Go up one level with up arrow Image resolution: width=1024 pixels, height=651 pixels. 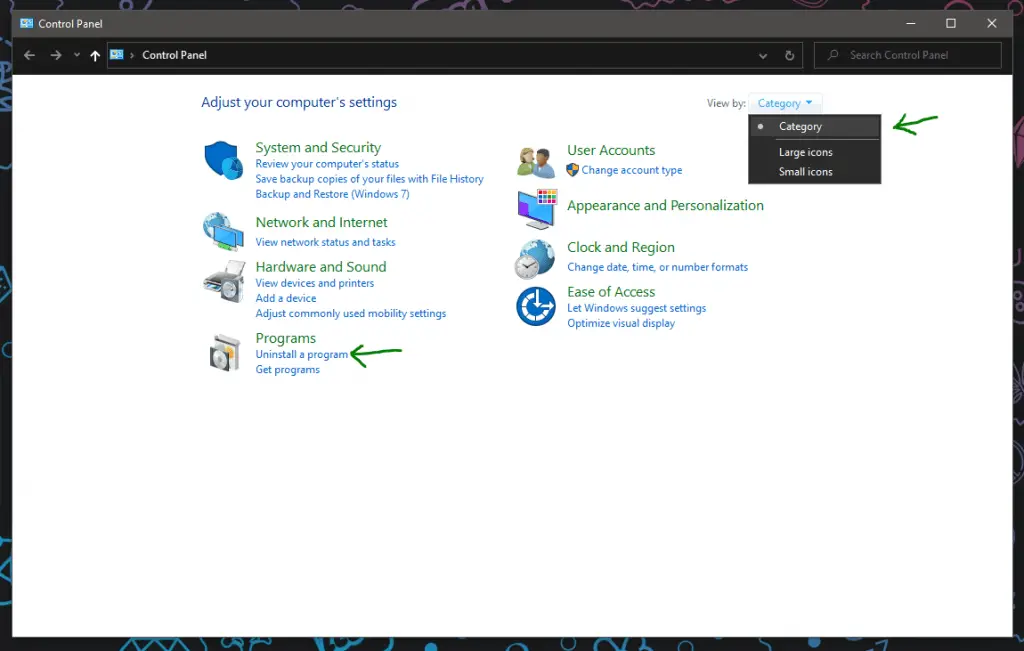[x=95, y=56]
